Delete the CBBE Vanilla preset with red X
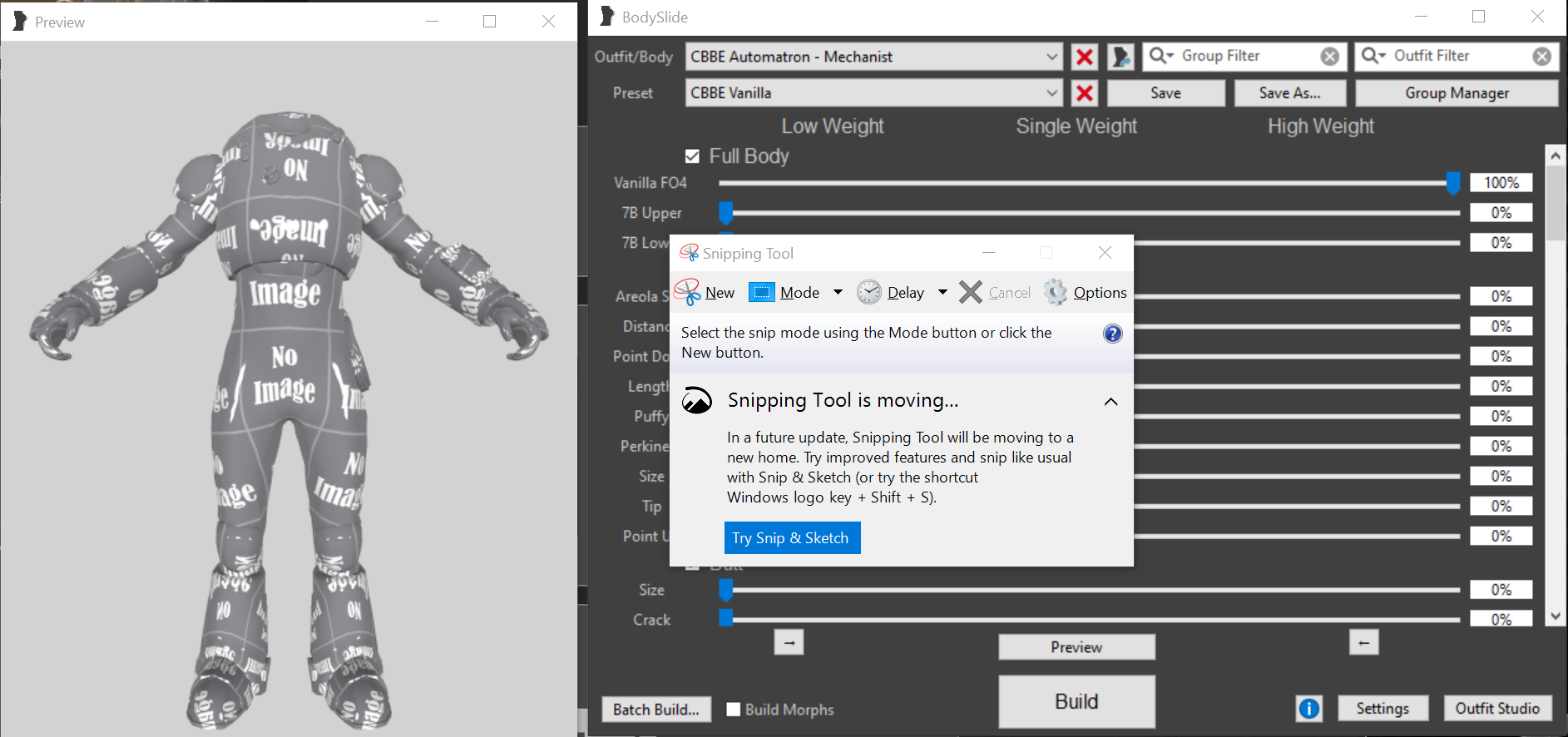The image size is (1568, 737). (x=1085, y=93)
